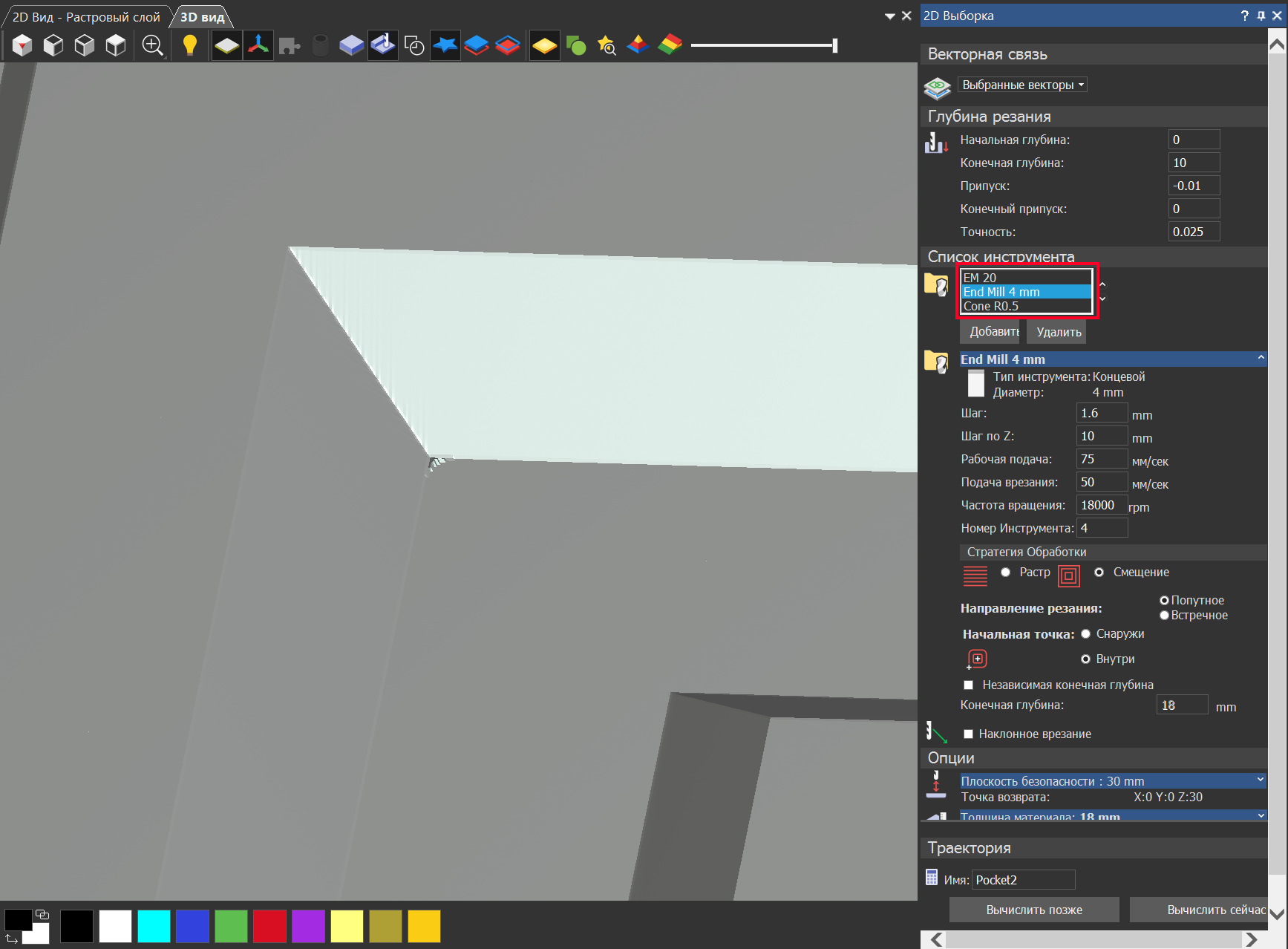This screenshot has height=949, width=1288.
Task: Click the blue star icon in toolbar
Action: pos(445,45)
